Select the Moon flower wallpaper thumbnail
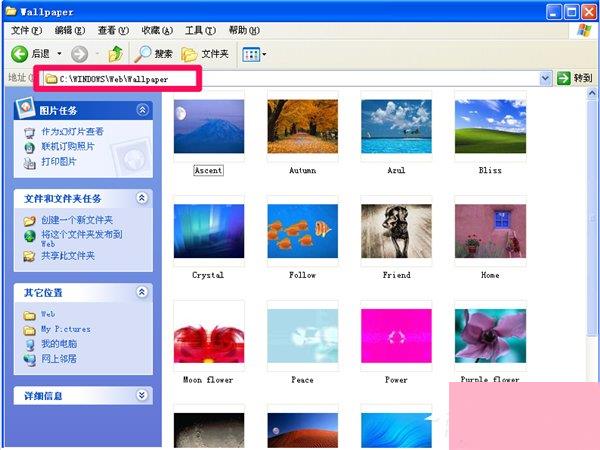Image resolution: width=600 pixels, height=450 pixels. point(209,336)
